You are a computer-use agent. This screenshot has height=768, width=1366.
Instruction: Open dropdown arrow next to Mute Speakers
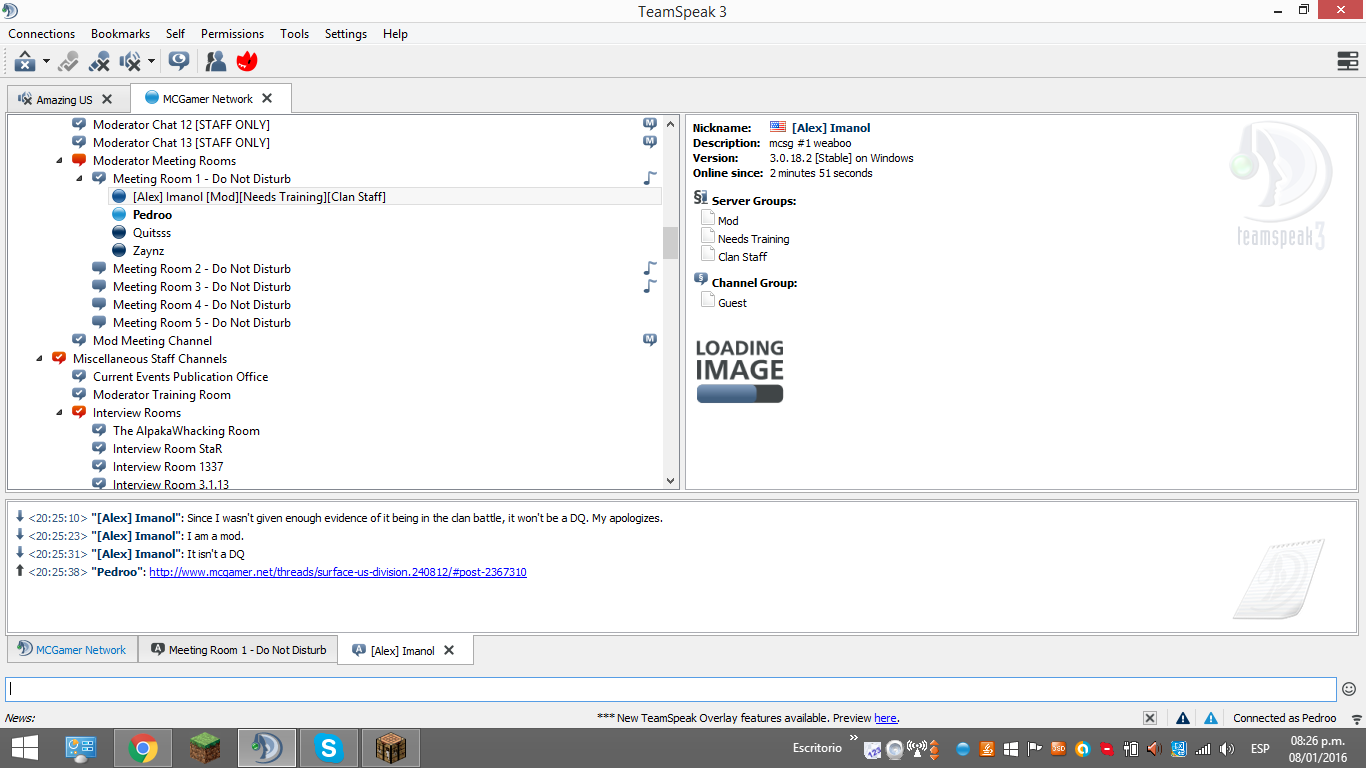tap(151, 62)
